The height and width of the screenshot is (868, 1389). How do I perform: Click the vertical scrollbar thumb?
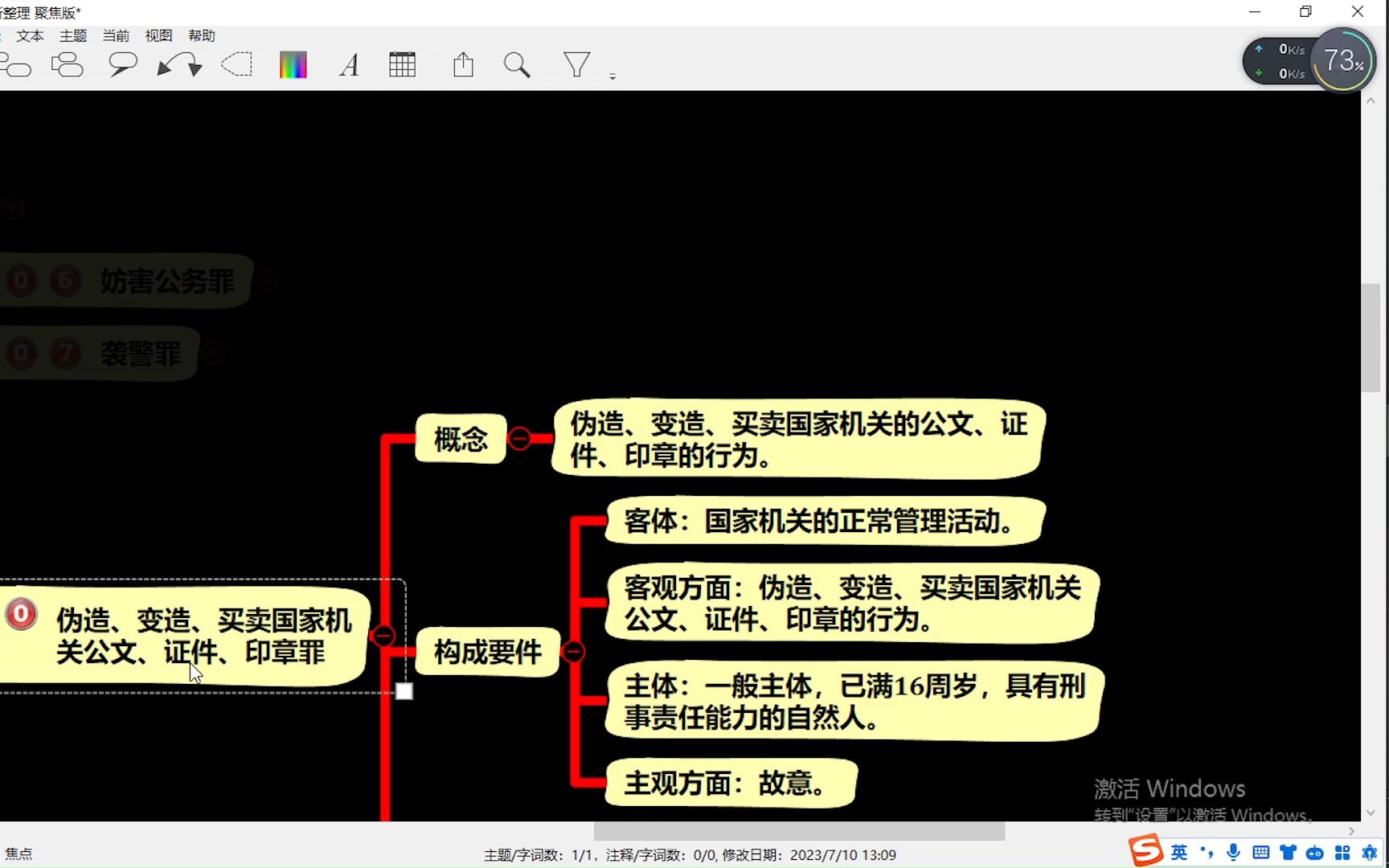(1371, 338)
